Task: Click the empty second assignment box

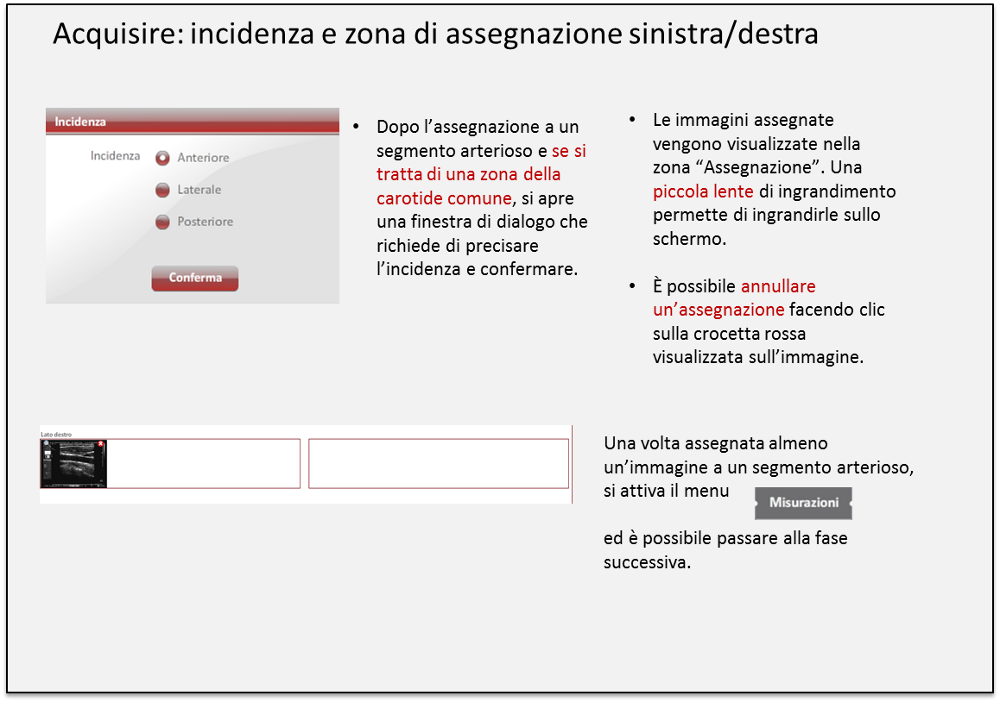Action: pyautogui.click(x=438, y=464)
